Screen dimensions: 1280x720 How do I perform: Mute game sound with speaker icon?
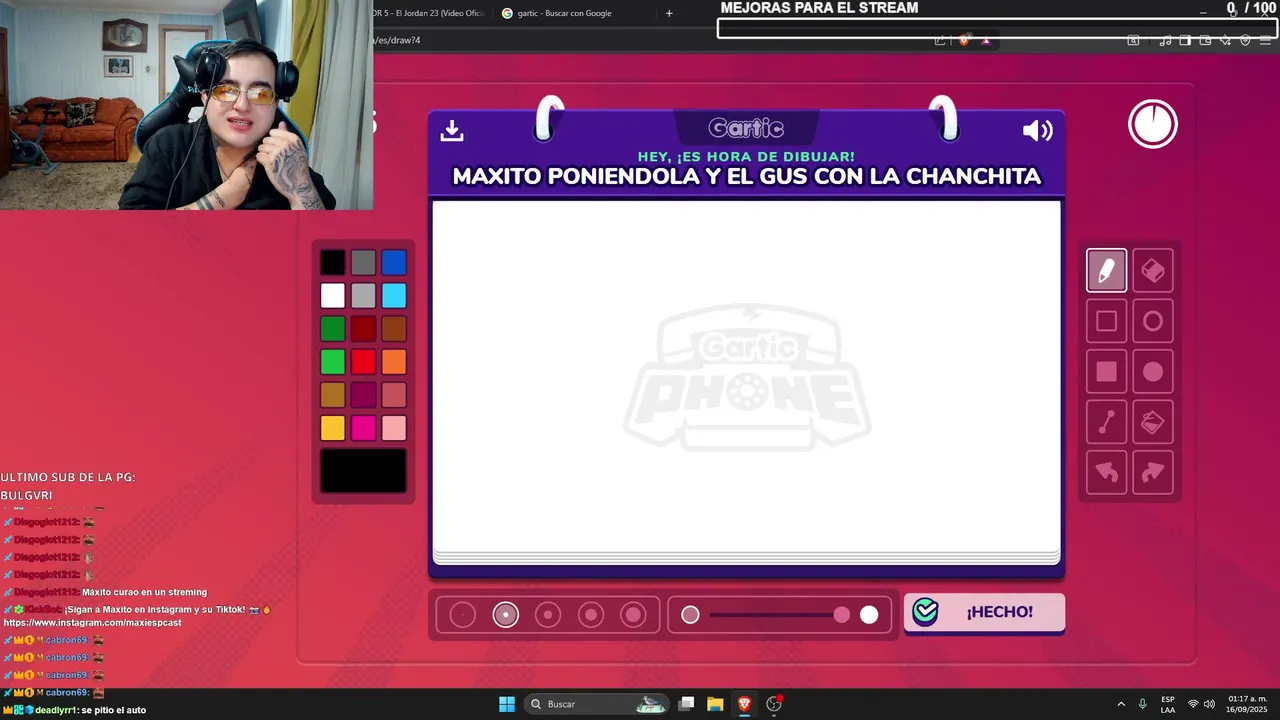tap(1037, 131)
